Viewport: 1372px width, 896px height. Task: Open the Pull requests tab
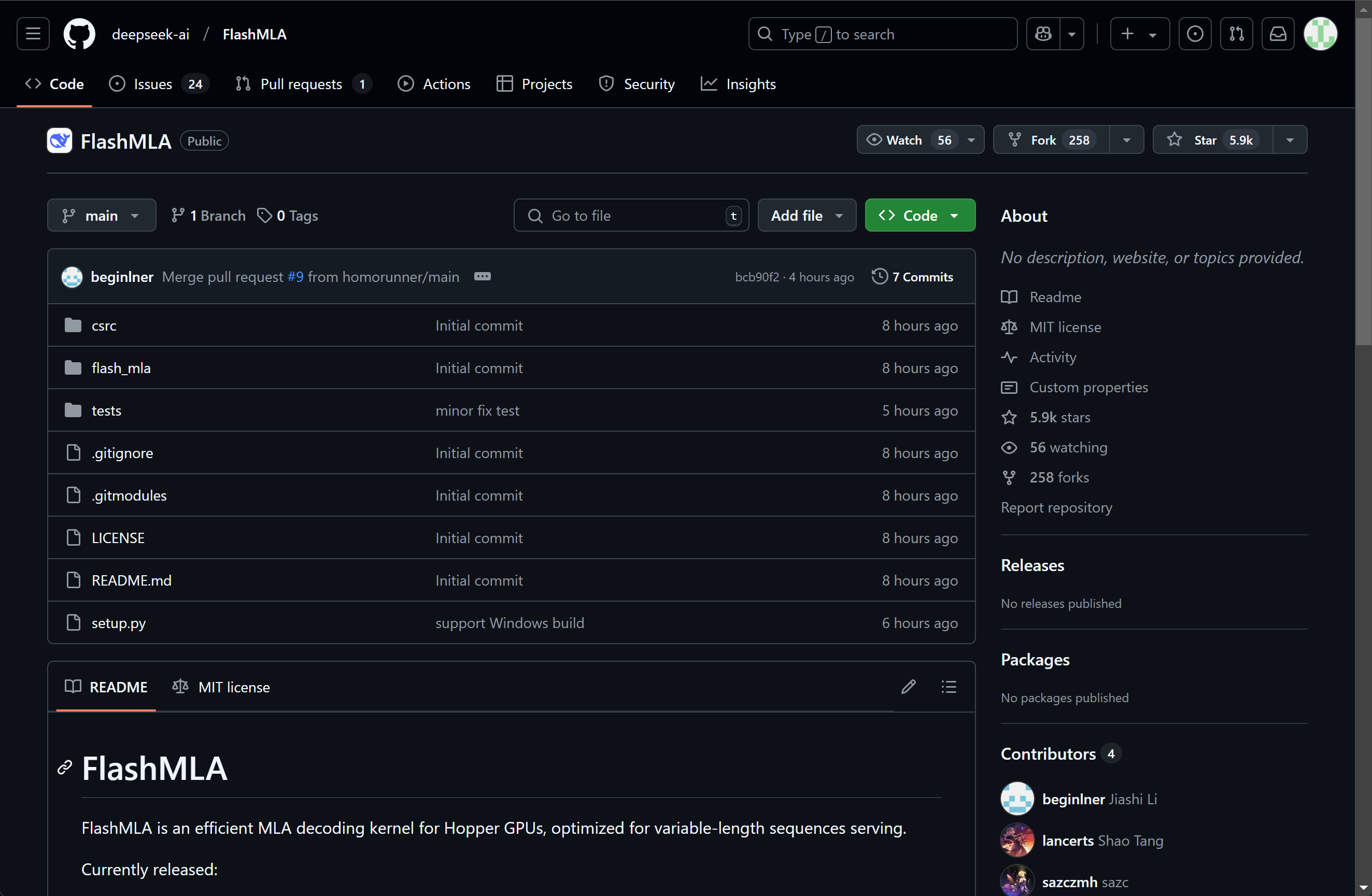(303, 84)
